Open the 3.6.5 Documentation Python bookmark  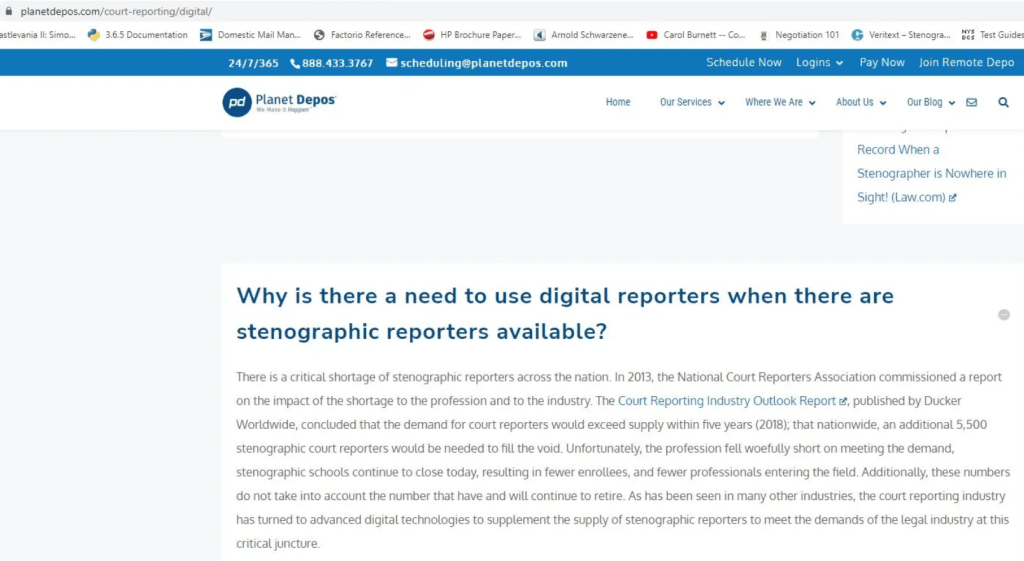[x=138, y=35]
